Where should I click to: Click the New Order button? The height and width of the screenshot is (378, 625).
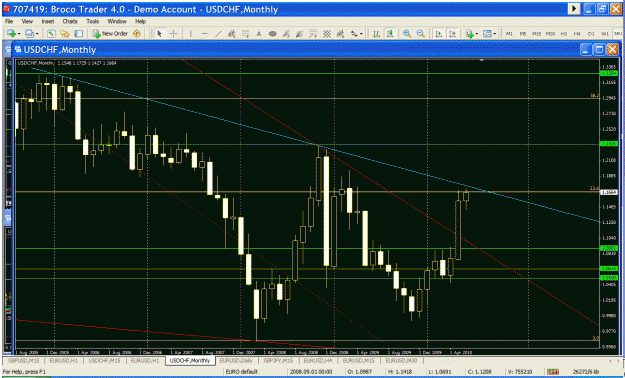point(110,34)
